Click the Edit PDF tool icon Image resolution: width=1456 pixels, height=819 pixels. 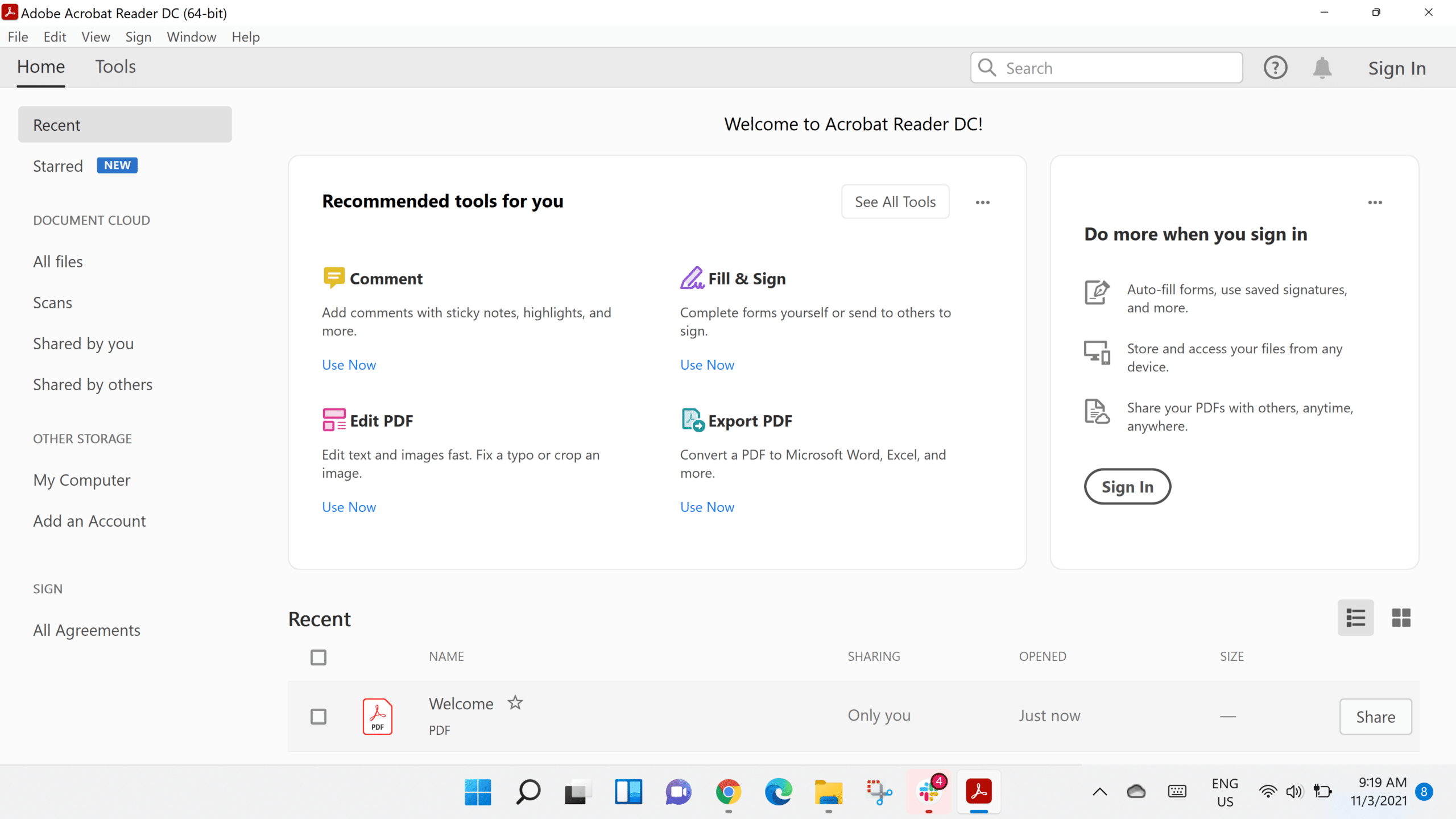pos(333,420)
